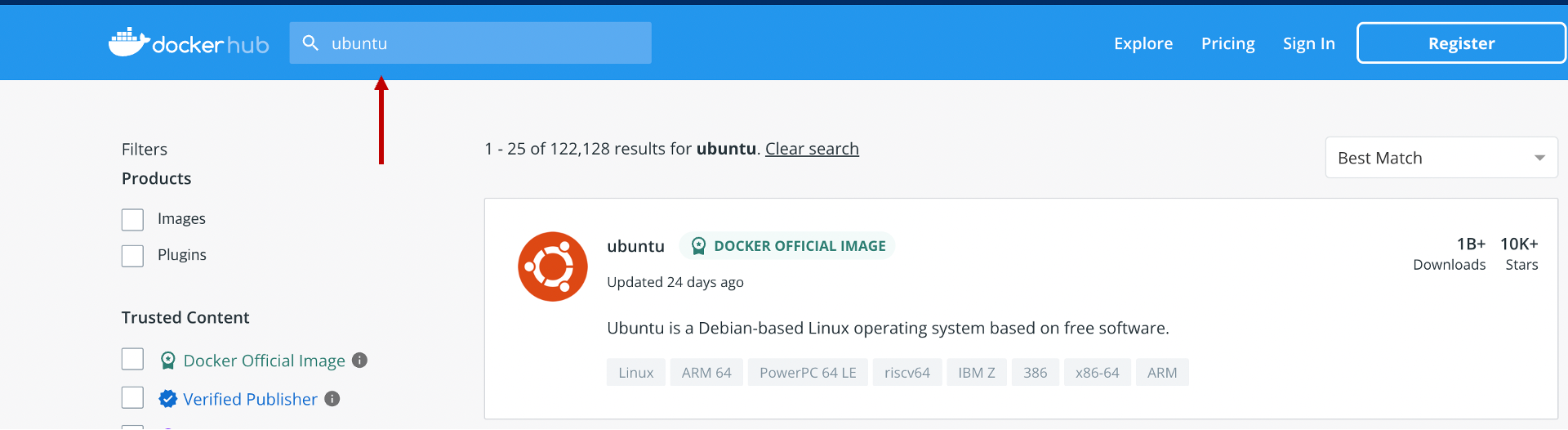Click the Verified Publisher filter label

click(x=250, y=399)
